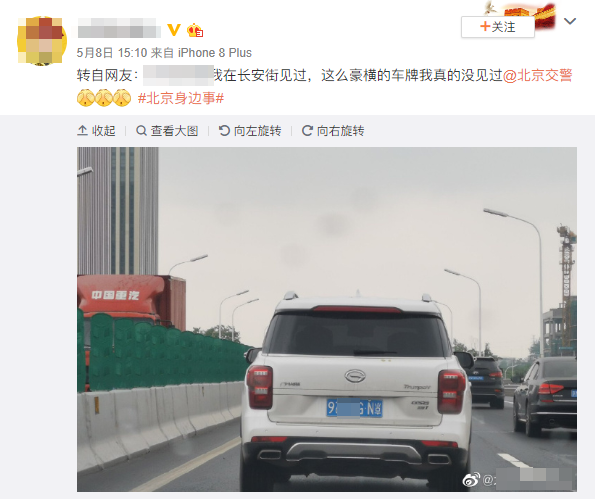Open the @北京交警 mention link

pyautogui.click(x=537, y=75)
